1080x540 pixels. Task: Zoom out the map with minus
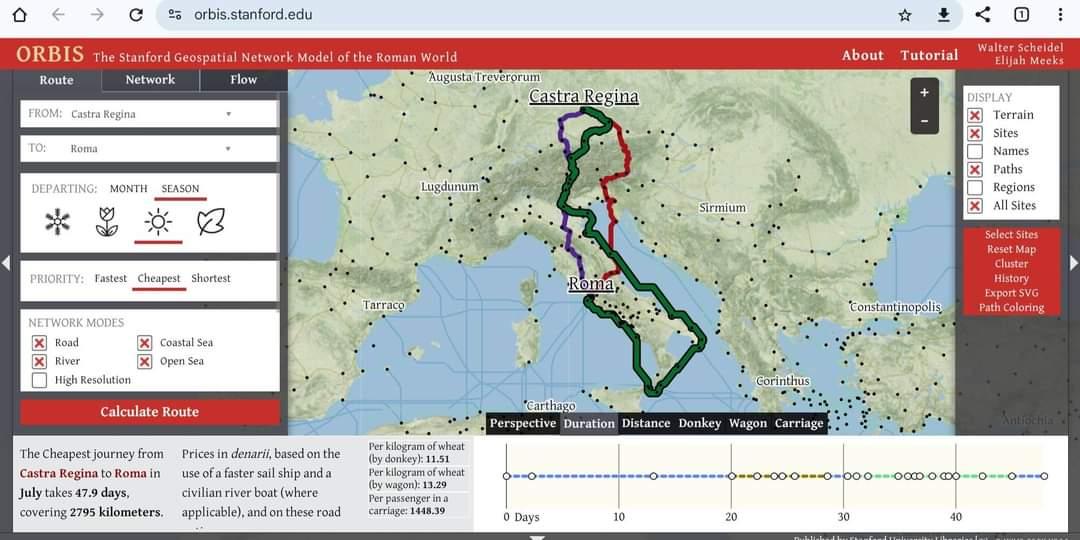pyautogui.click(x=924, y=121)
